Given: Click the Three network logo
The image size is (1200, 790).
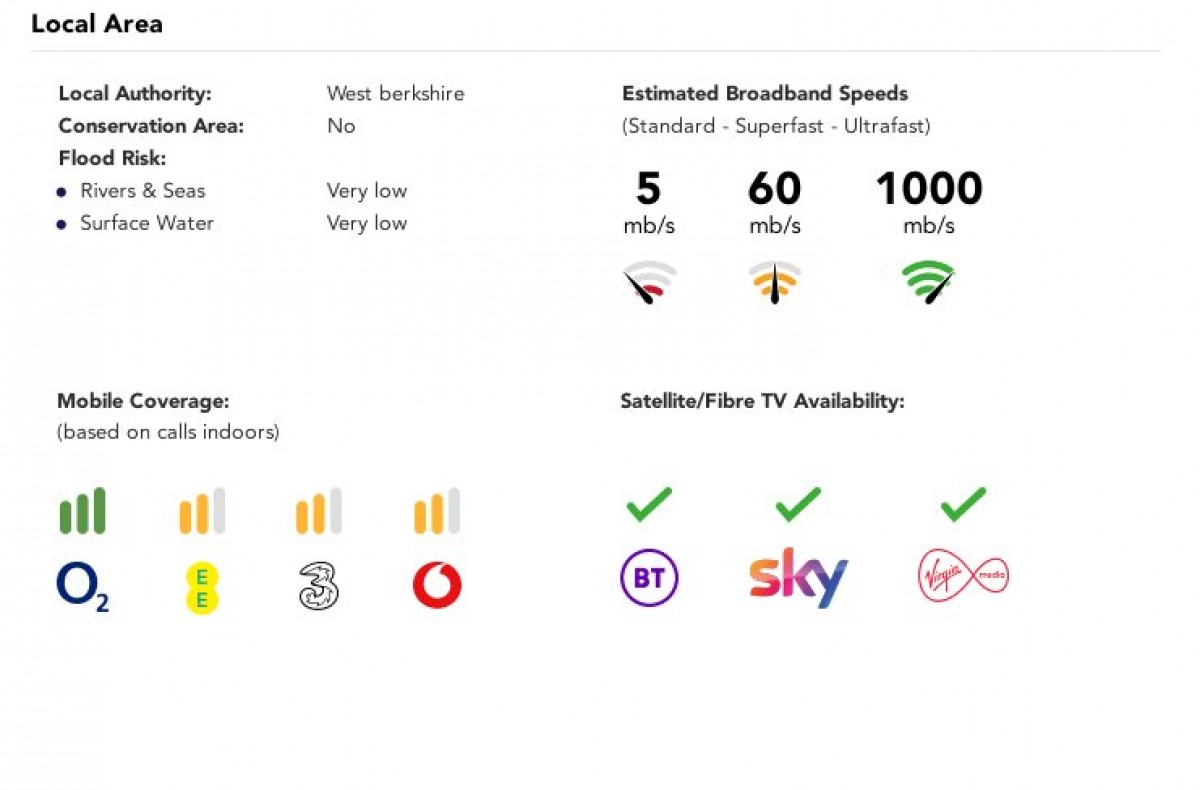Looking at the screenshot, I should coord(319,586).
